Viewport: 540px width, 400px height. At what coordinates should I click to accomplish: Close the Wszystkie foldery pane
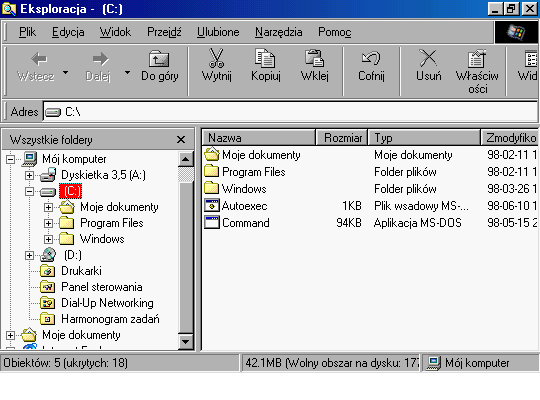[x=181, y=140]
